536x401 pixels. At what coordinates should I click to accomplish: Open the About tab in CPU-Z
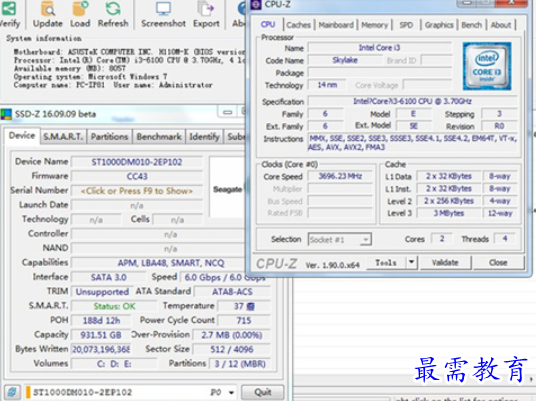click(x=501, y=25)
